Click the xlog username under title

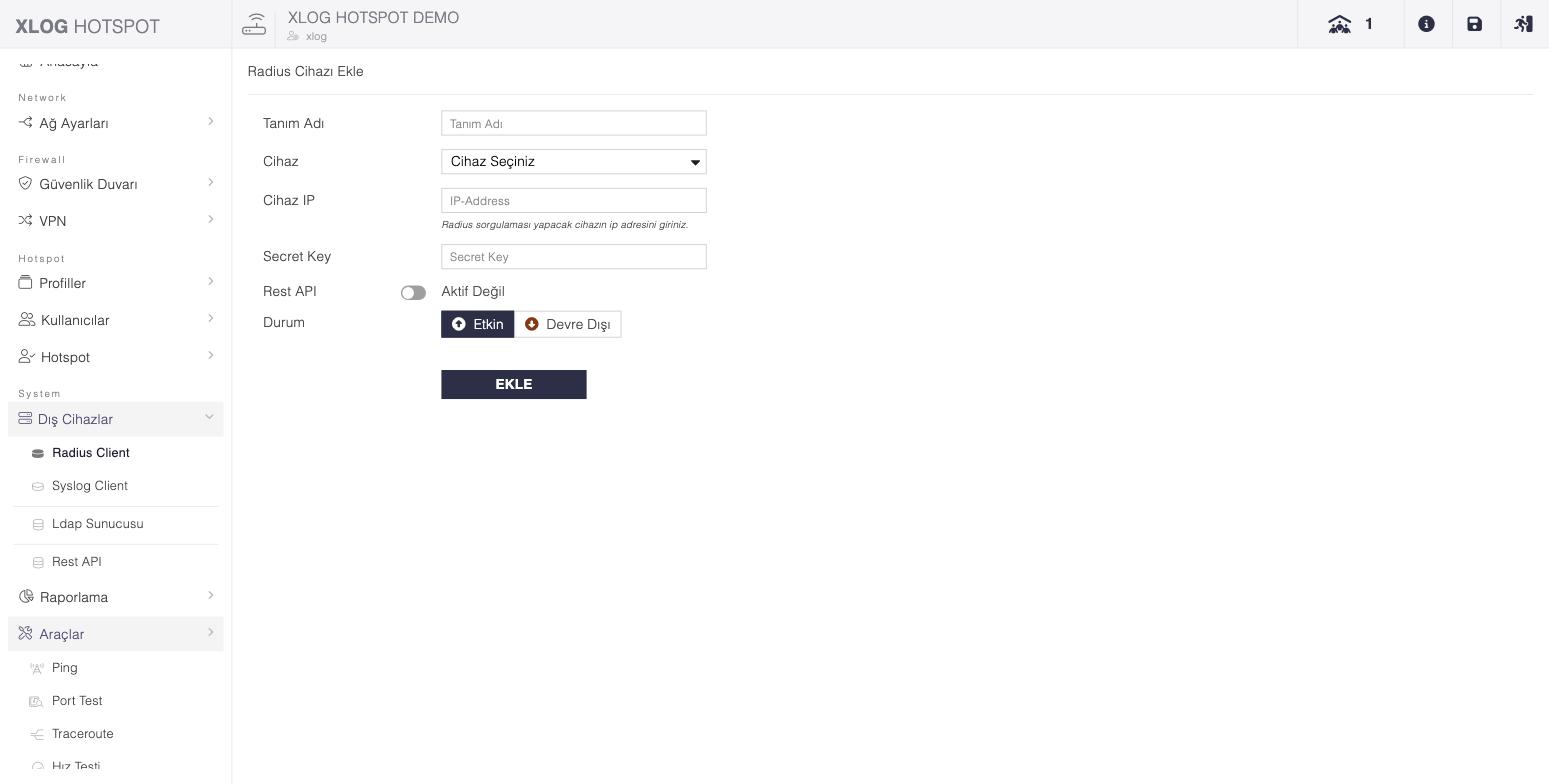(x=316, y=36)
